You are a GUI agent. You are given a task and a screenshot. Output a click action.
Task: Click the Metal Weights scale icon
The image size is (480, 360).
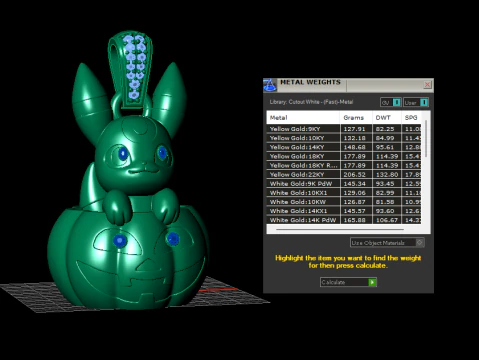click(x=270, y=85)
